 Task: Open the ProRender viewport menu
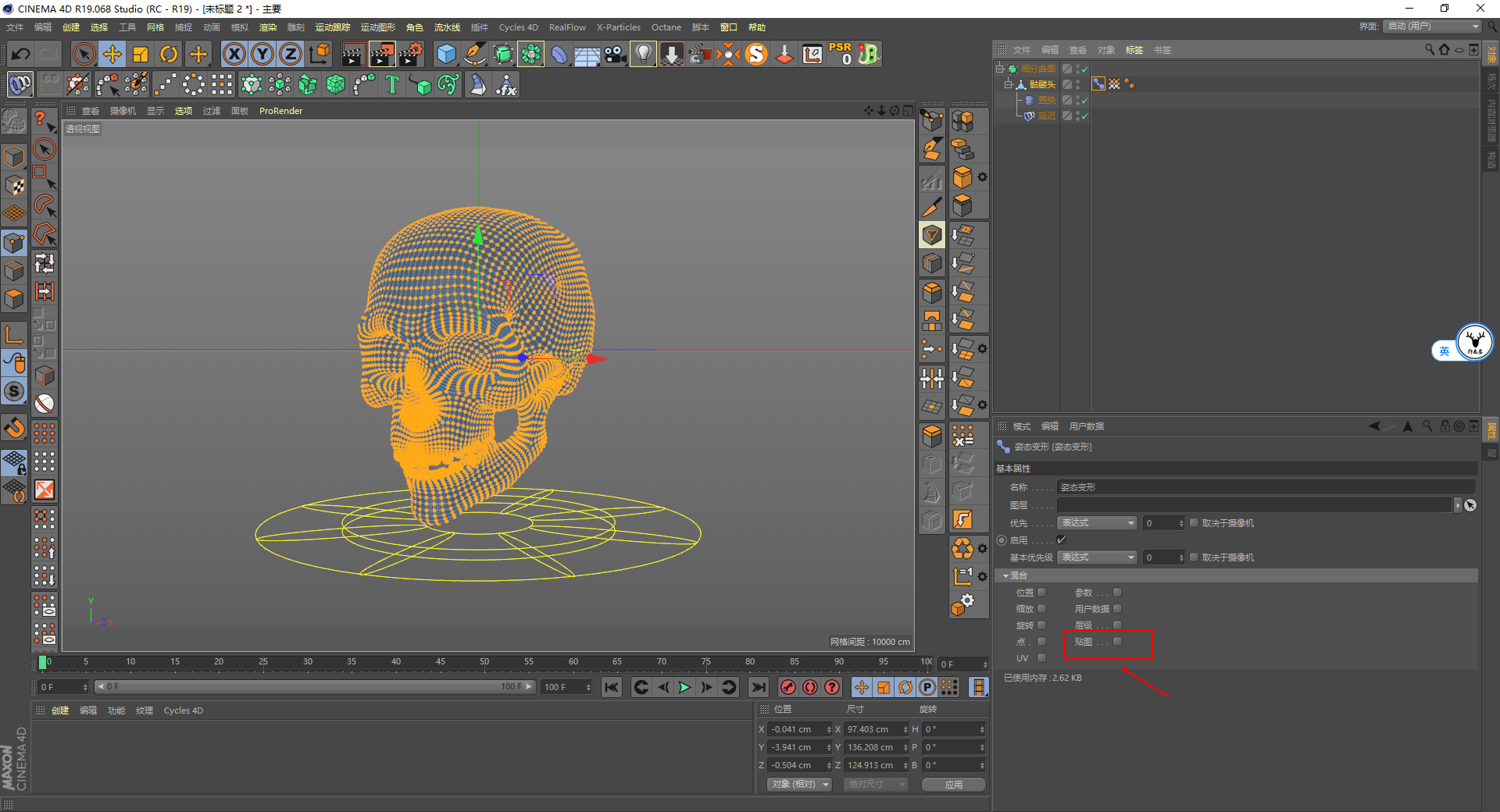[280, 111]
